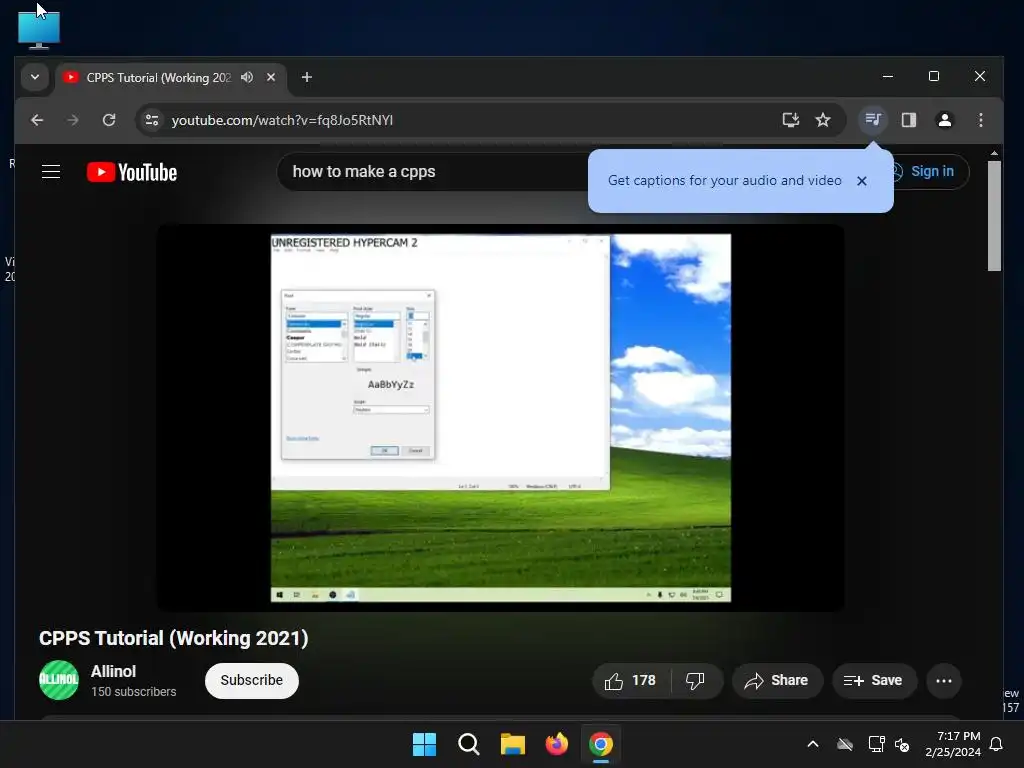
Task: Bookmark this page with the star icon
Action: pyautogui.click(x=823, y=120)
